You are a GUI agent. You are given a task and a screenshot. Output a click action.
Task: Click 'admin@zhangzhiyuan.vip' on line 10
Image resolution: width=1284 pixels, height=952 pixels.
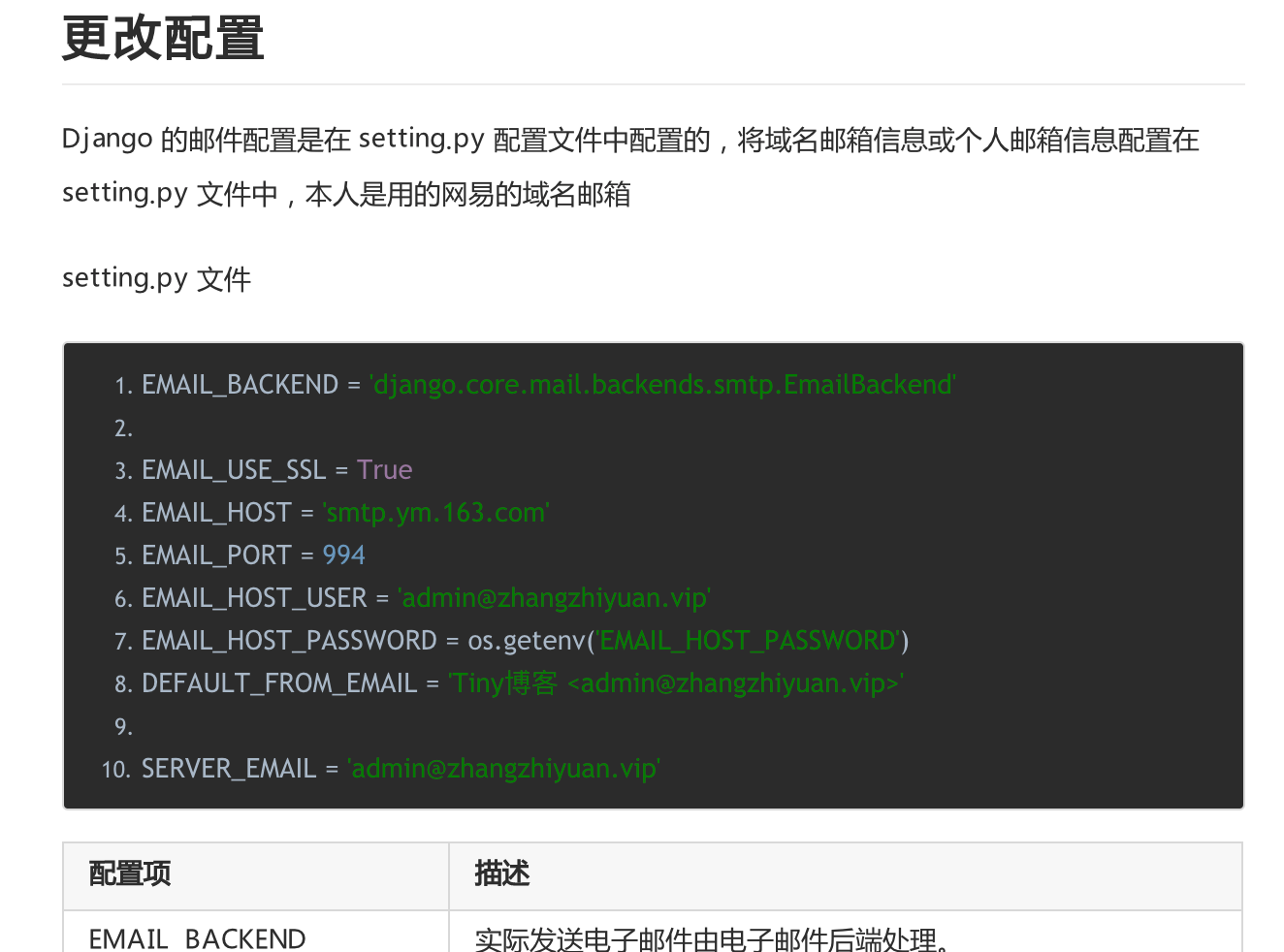click(x=503, y=769)
